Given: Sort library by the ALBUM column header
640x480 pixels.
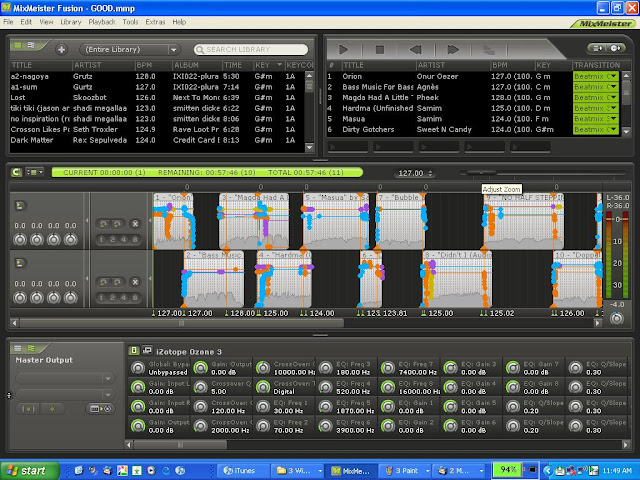Looking at the screenshot, I should tap(197, 65).
